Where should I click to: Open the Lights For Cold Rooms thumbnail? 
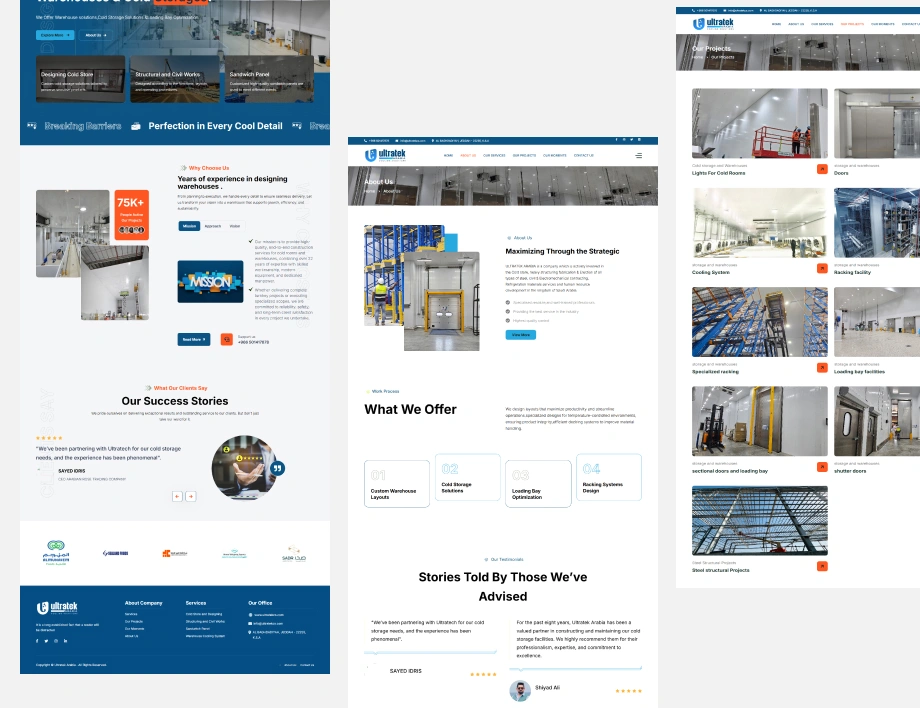(x=760, y=124)
